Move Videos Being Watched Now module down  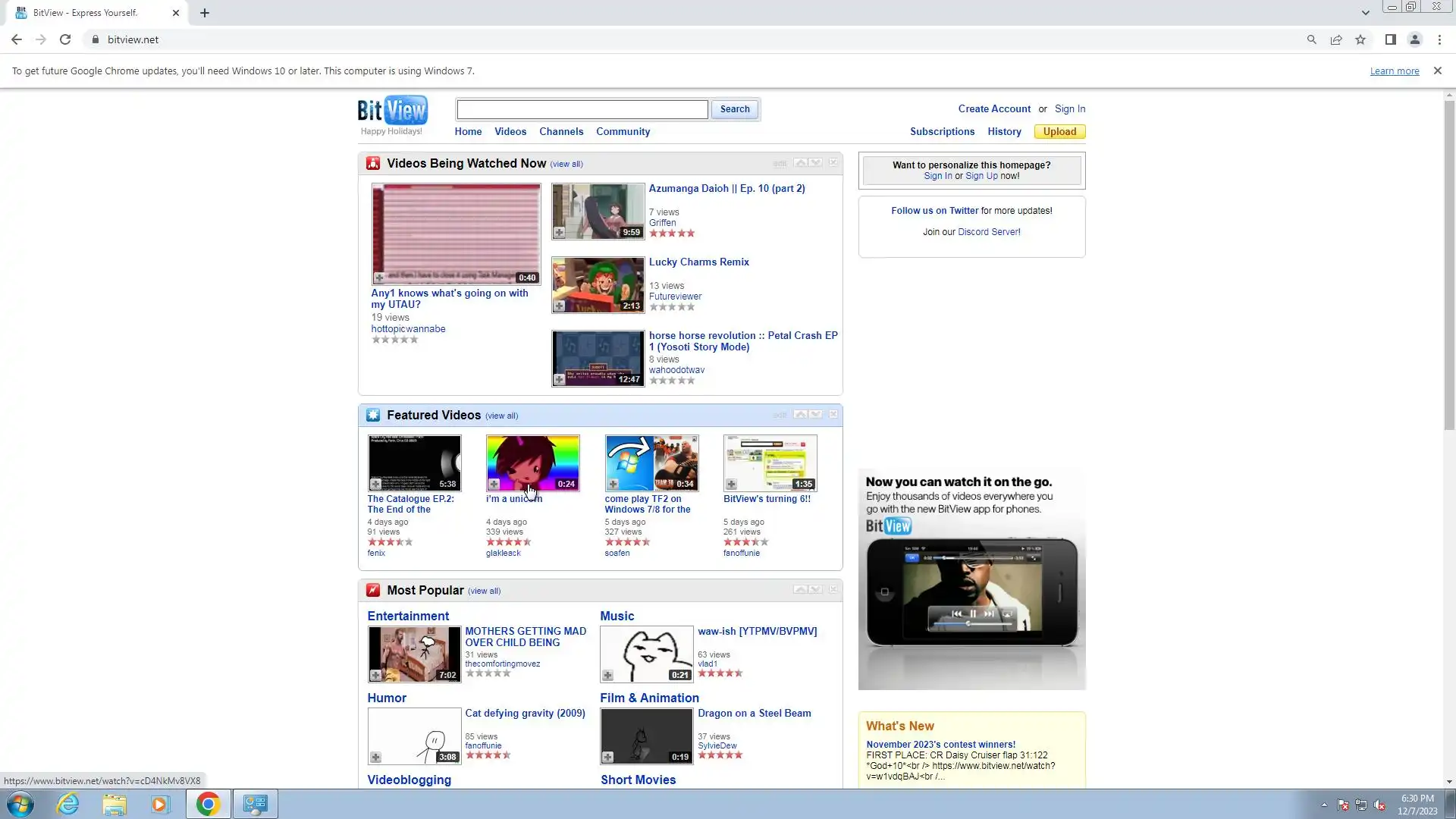(816, 162)
